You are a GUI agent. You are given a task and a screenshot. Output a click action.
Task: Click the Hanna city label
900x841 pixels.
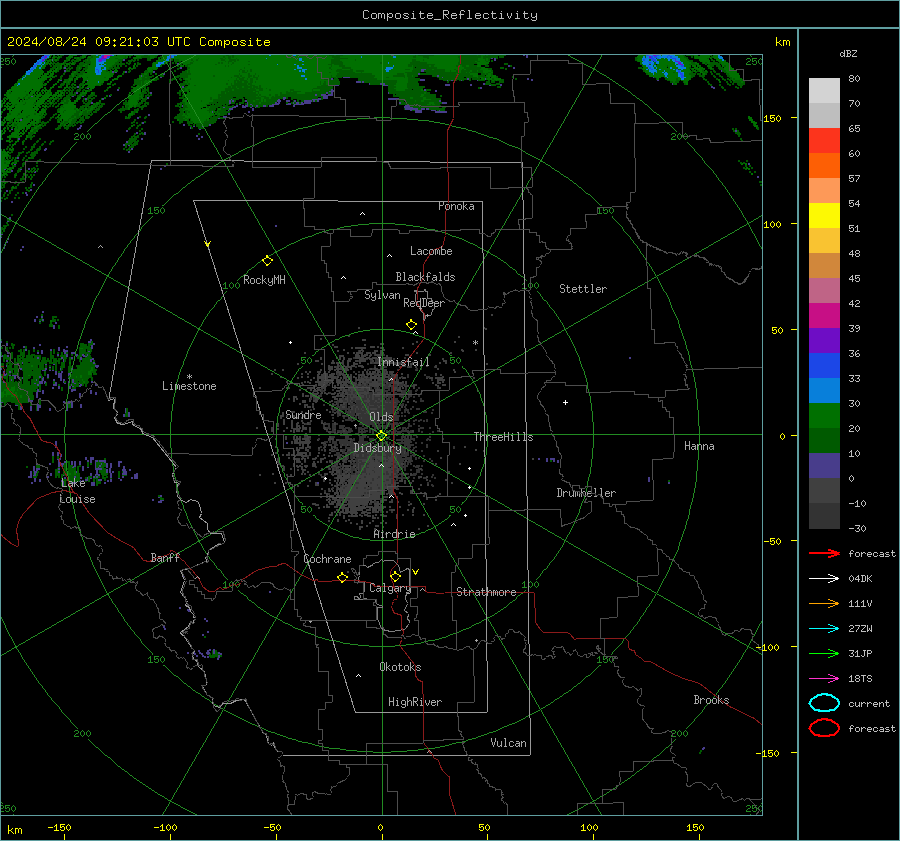pos(699,446)
